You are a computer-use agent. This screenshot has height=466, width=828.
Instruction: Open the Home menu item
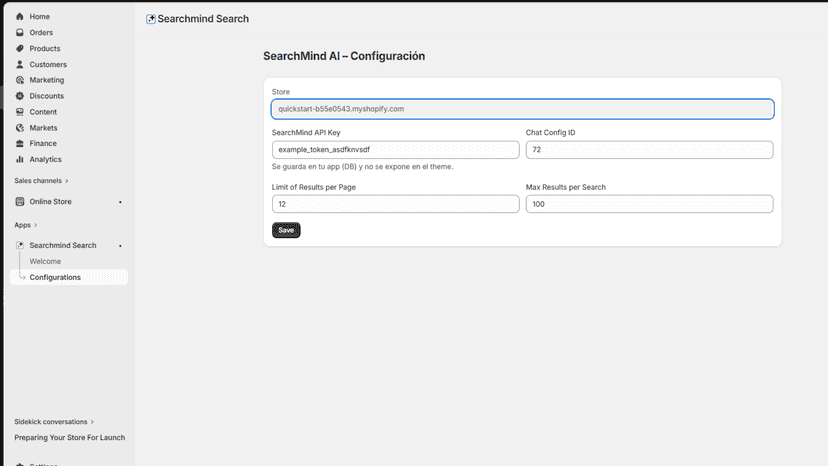[x=40, y=16]
